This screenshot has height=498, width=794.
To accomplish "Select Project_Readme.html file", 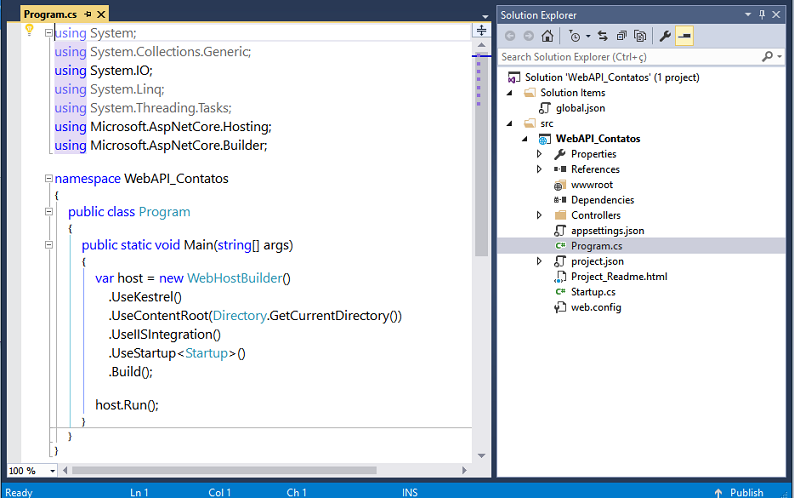I will click(619, 277).
